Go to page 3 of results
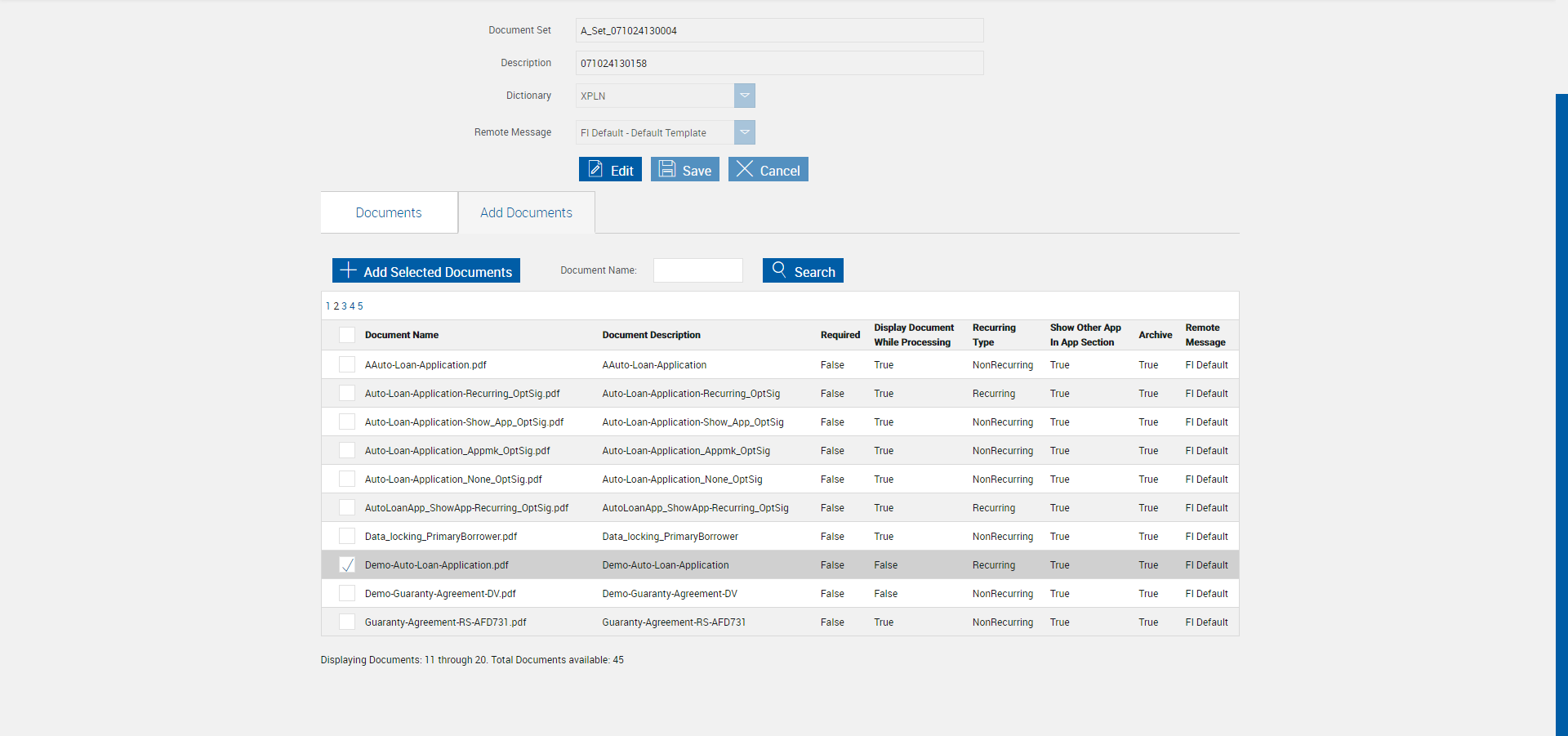The image size is (1568, 736). 344,306
